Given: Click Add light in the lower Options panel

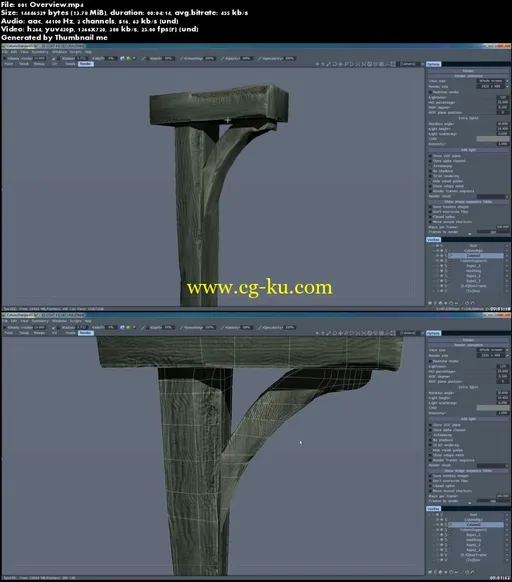Looking at the screenshot, I should 468,419.
